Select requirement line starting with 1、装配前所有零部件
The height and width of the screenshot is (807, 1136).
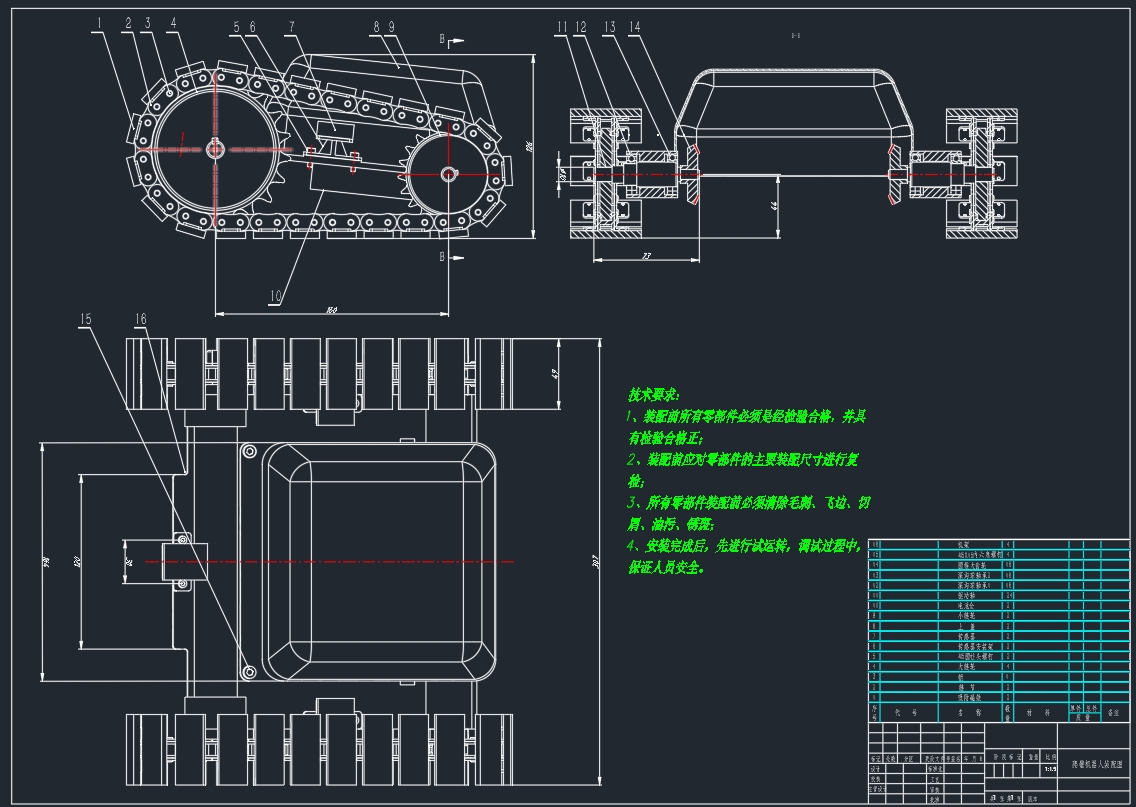tap(746, 417)
